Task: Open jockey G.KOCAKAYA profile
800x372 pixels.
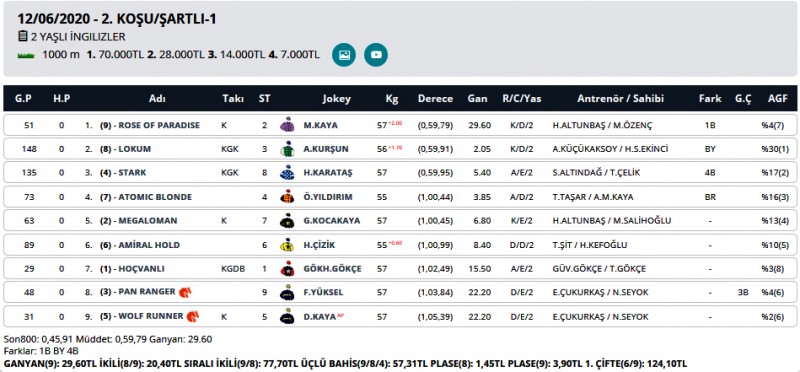Action: 332,221
